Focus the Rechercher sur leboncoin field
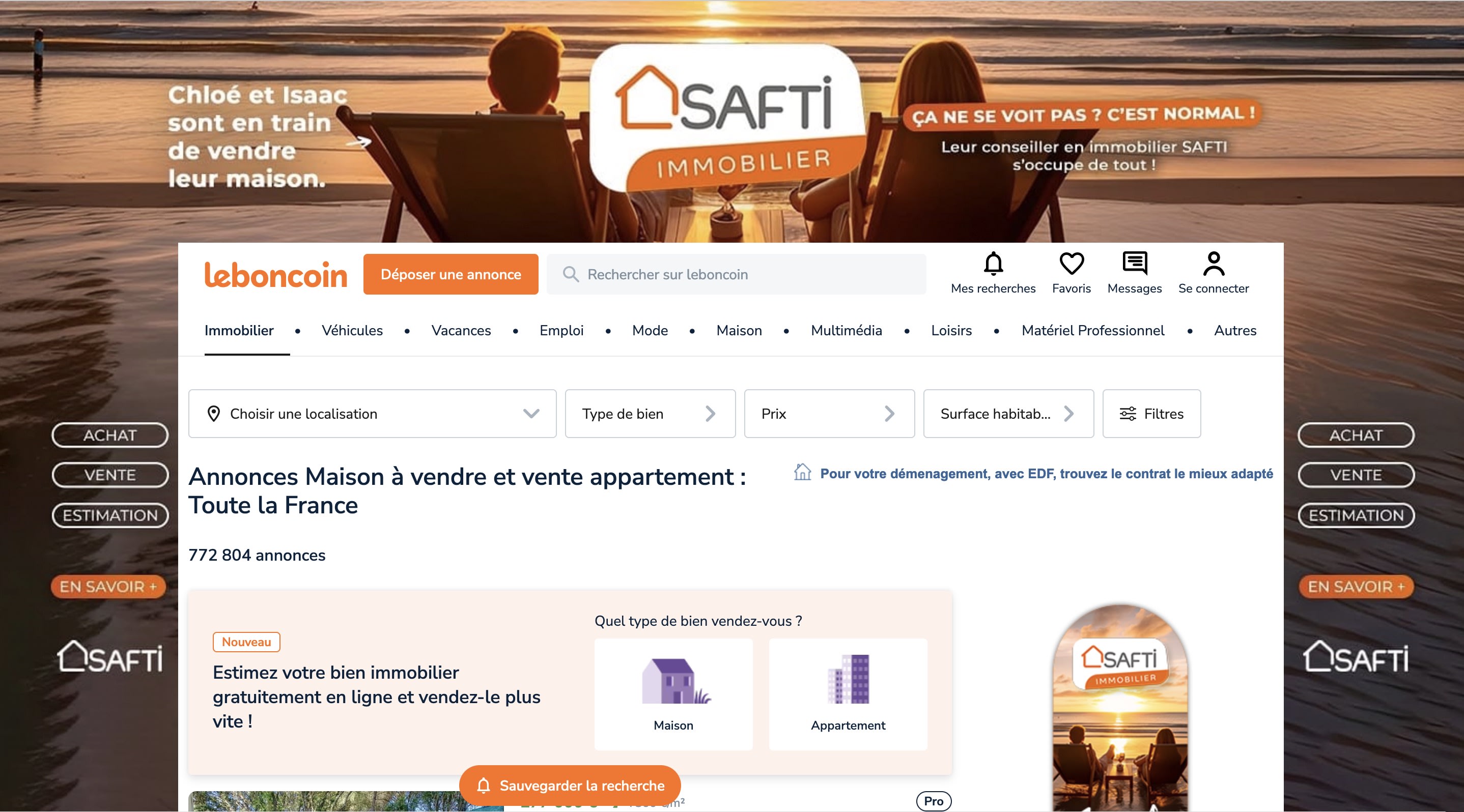Image resolution: width=1464 pixels, height=812 pixels. tap(736, 274)
